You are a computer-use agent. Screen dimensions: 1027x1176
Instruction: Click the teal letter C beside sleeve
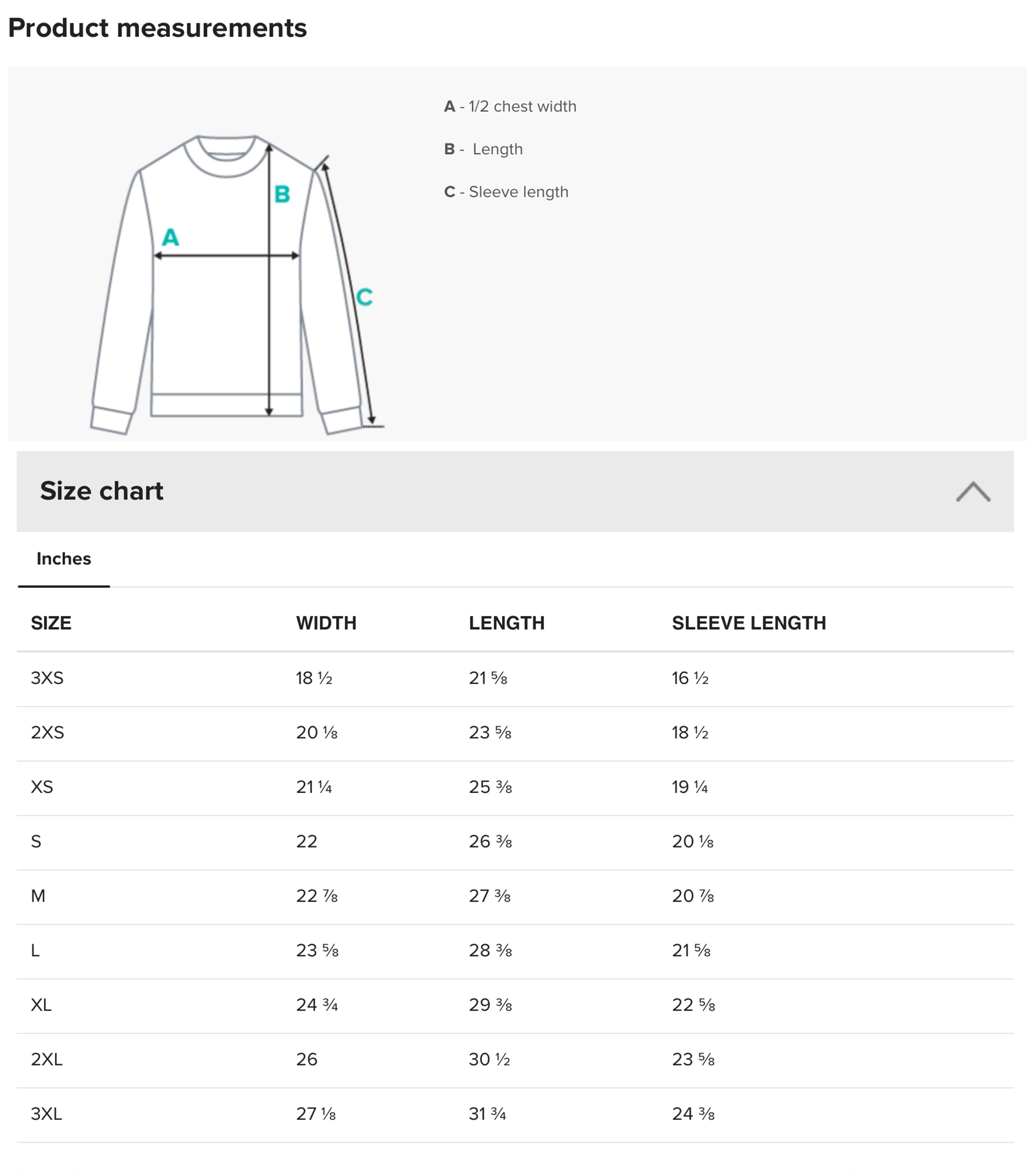[364, 297]
